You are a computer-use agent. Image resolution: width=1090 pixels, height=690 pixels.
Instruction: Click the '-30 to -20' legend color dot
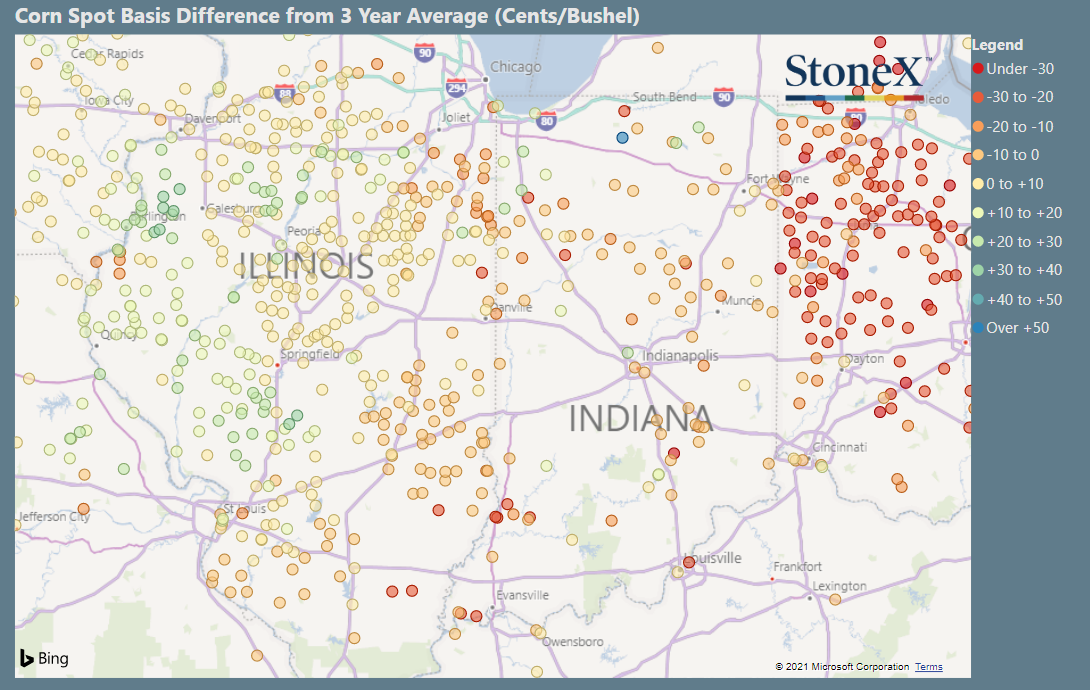pyautogui.click(x=977, y=97)
